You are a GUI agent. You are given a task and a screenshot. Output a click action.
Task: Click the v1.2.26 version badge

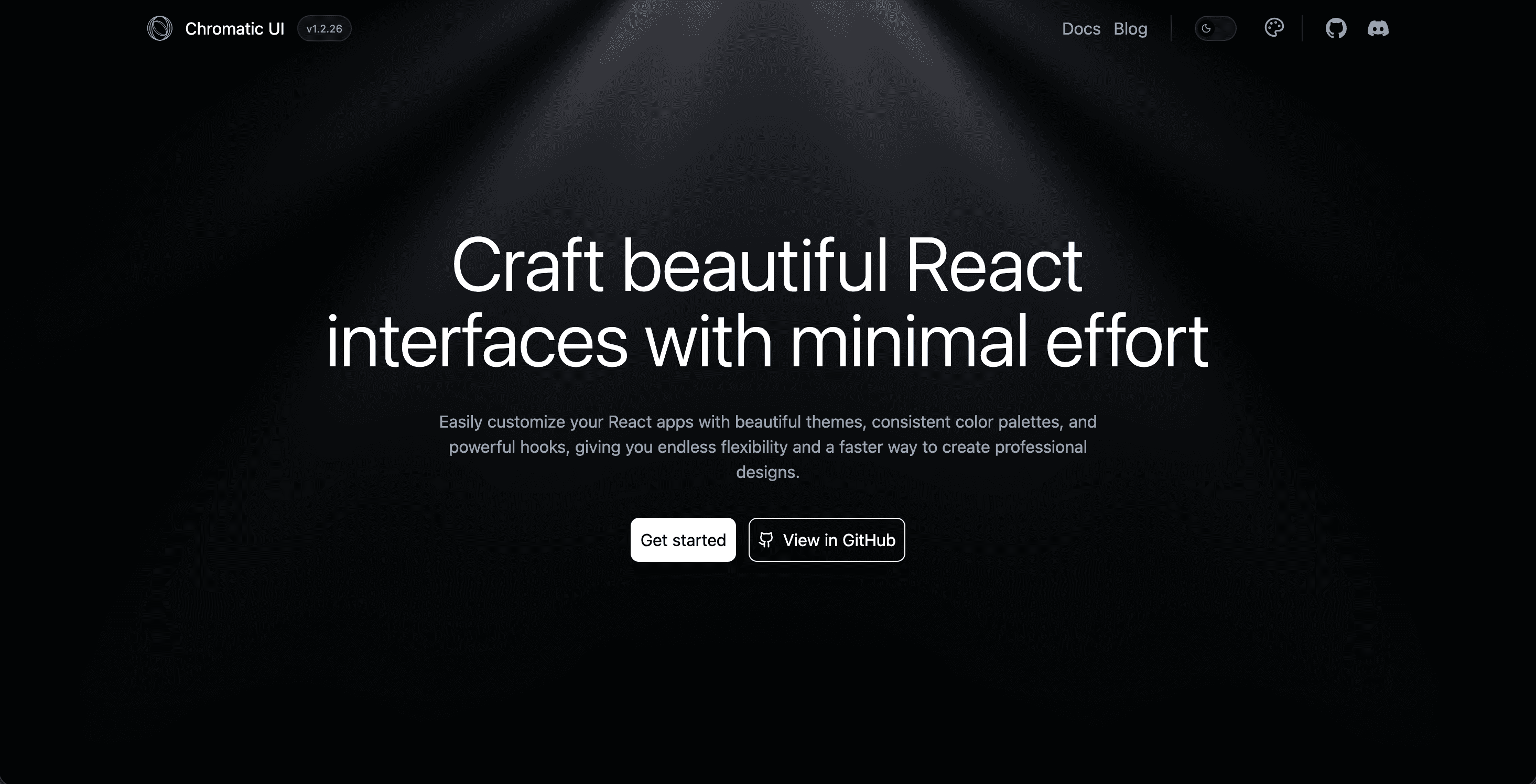coord(324,29)
